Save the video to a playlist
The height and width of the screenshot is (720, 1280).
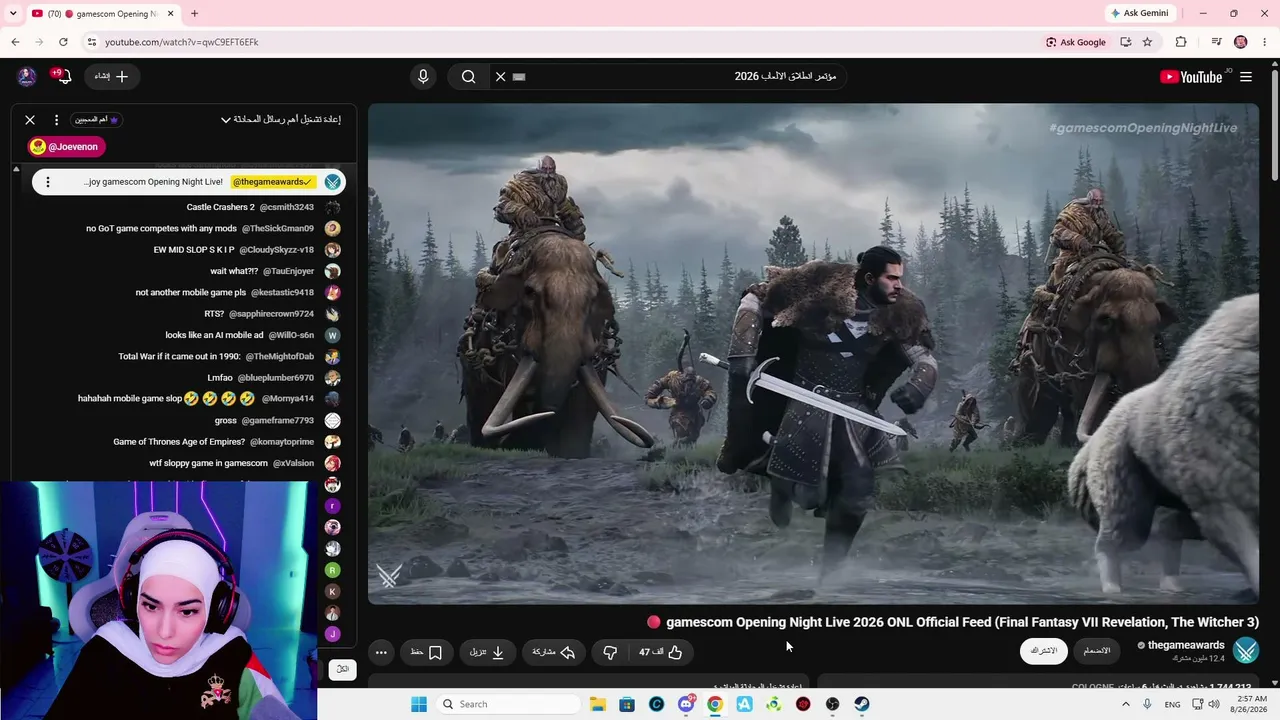tap(427, 652)
